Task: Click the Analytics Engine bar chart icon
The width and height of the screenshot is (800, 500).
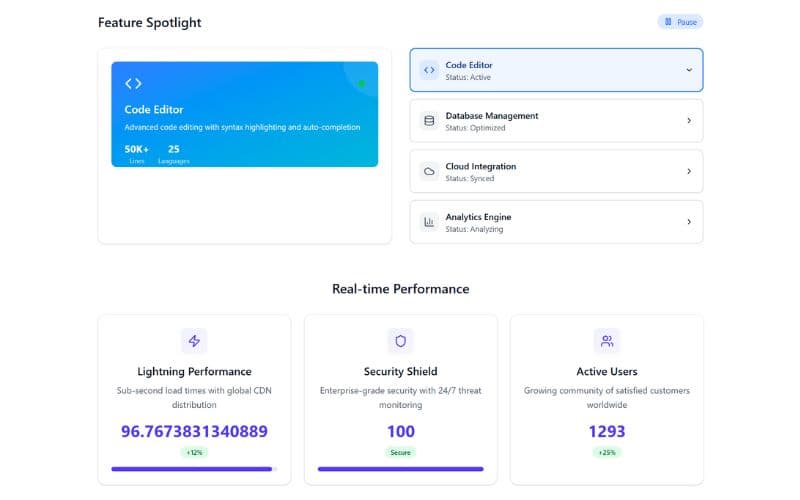Action: point(429,222)
